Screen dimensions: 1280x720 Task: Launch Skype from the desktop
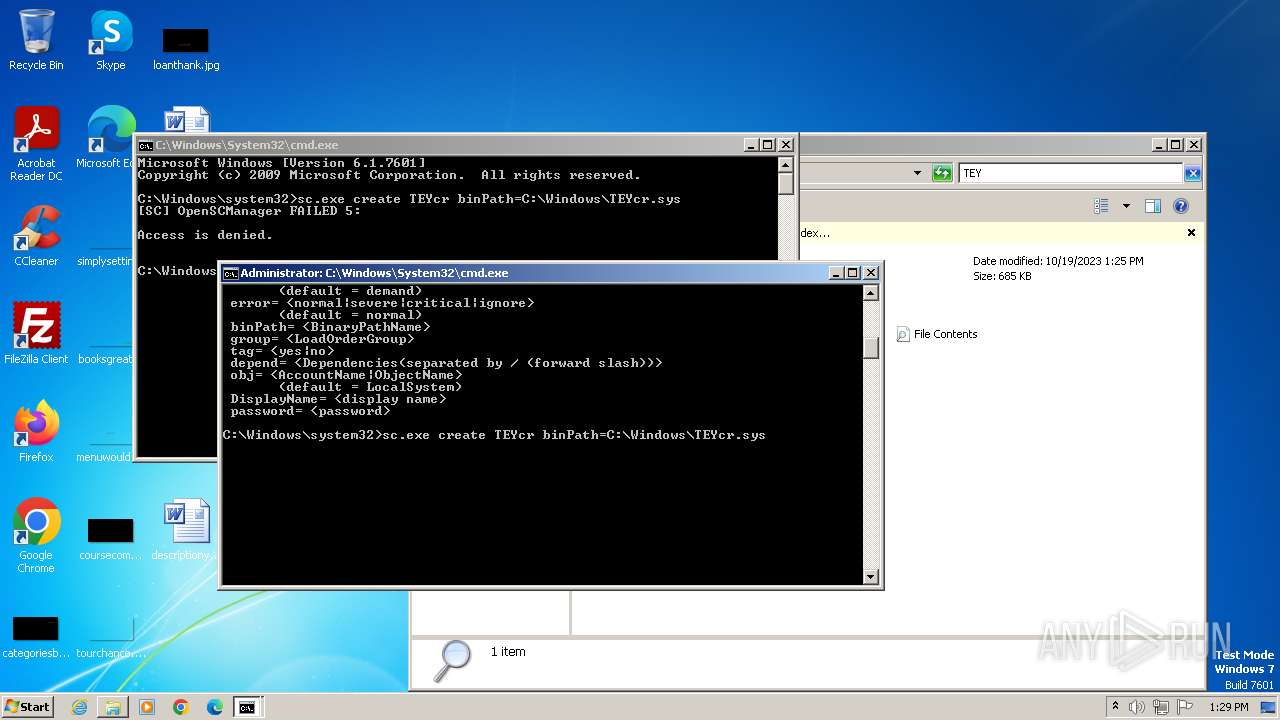pyautogui.click(x=110, y=40)
